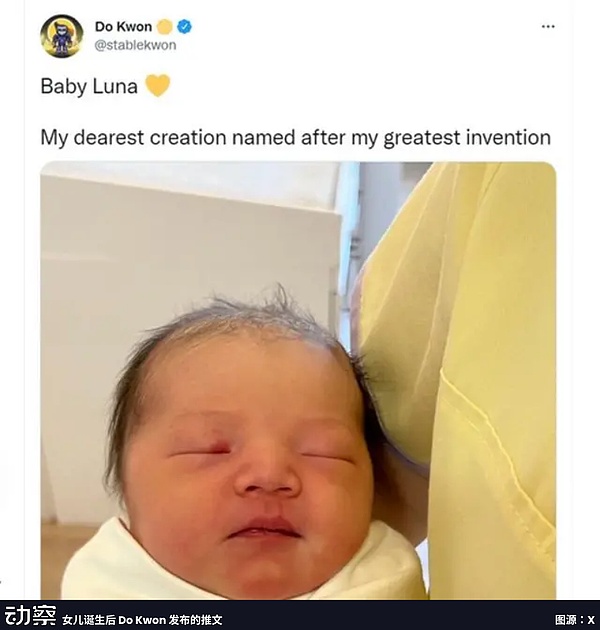Open Do Kwon's profile avatar
Image resolution: width=600 pixels, height=630 pixels.
62,36
